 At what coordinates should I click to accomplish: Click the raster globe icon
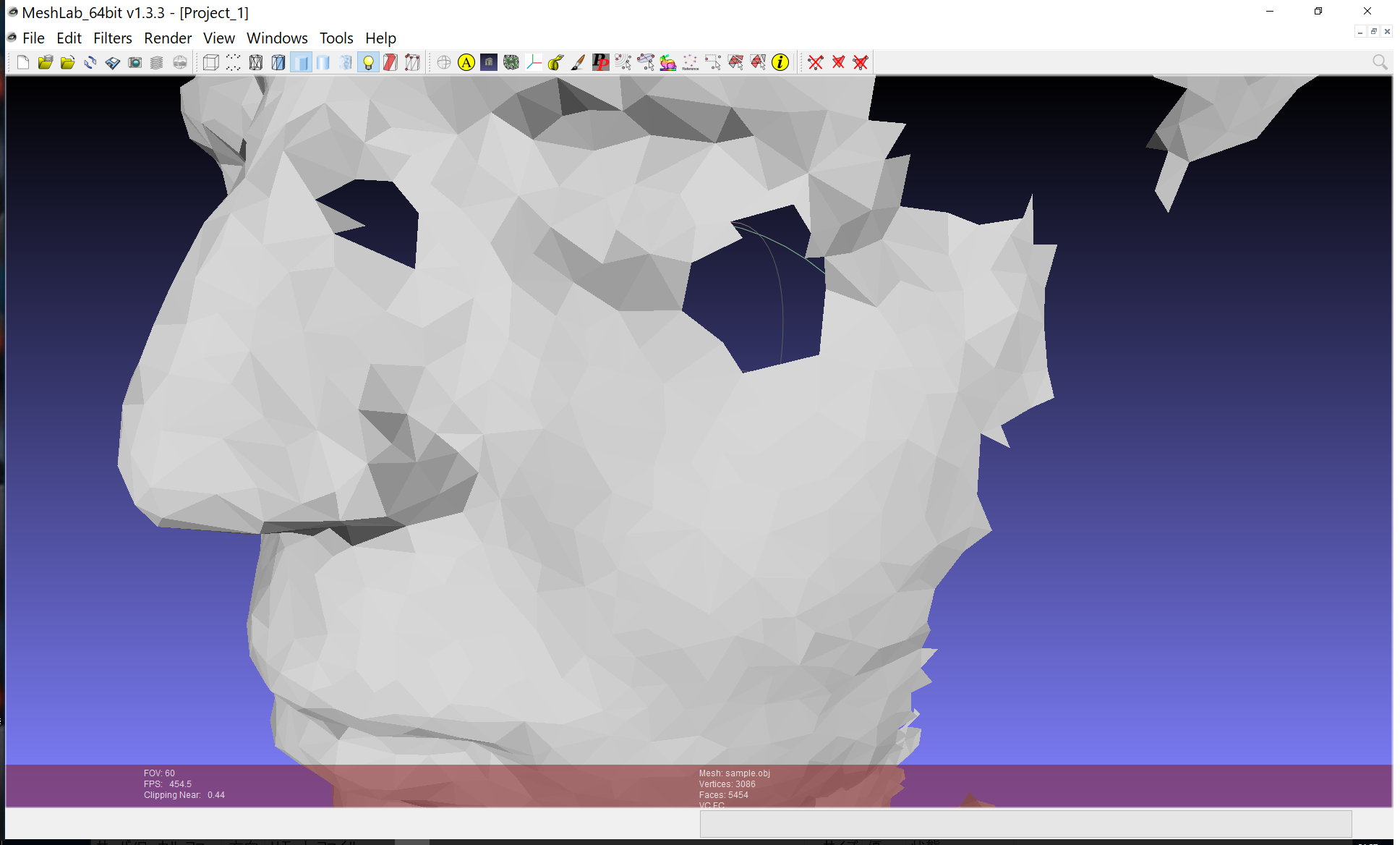tap(180, 63)
